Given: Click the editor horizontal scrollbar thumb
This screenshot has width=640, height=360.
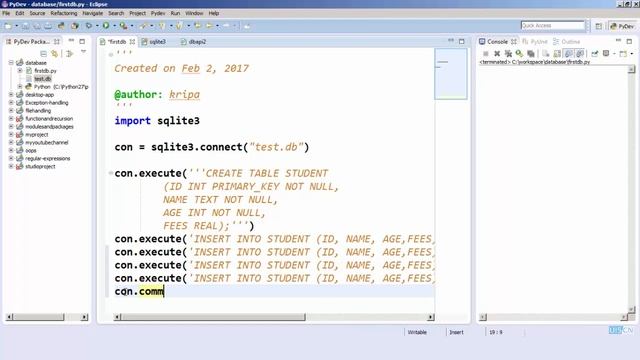Looking at the screenshot, I should [x=213, y=317].
